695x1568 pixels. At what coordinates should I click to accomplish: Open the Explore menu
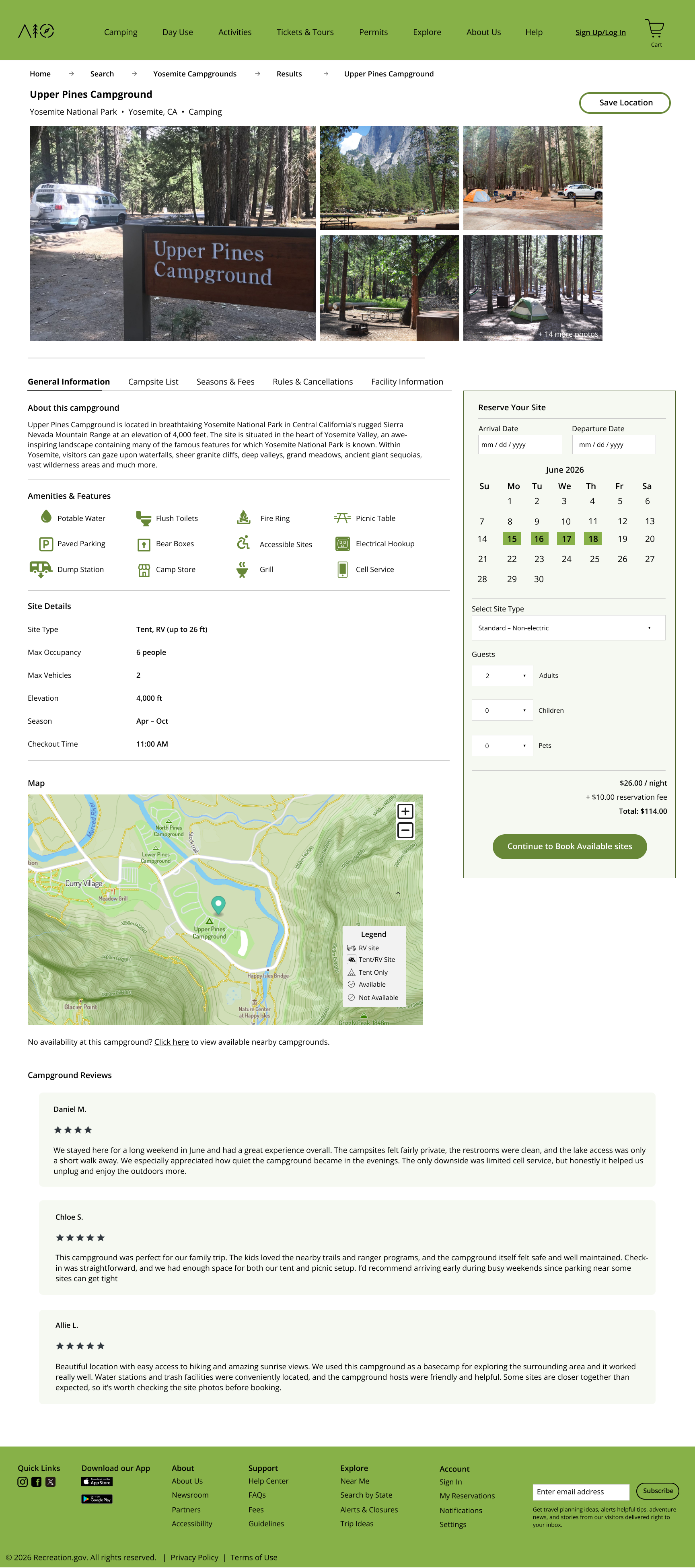click(427, 32)
